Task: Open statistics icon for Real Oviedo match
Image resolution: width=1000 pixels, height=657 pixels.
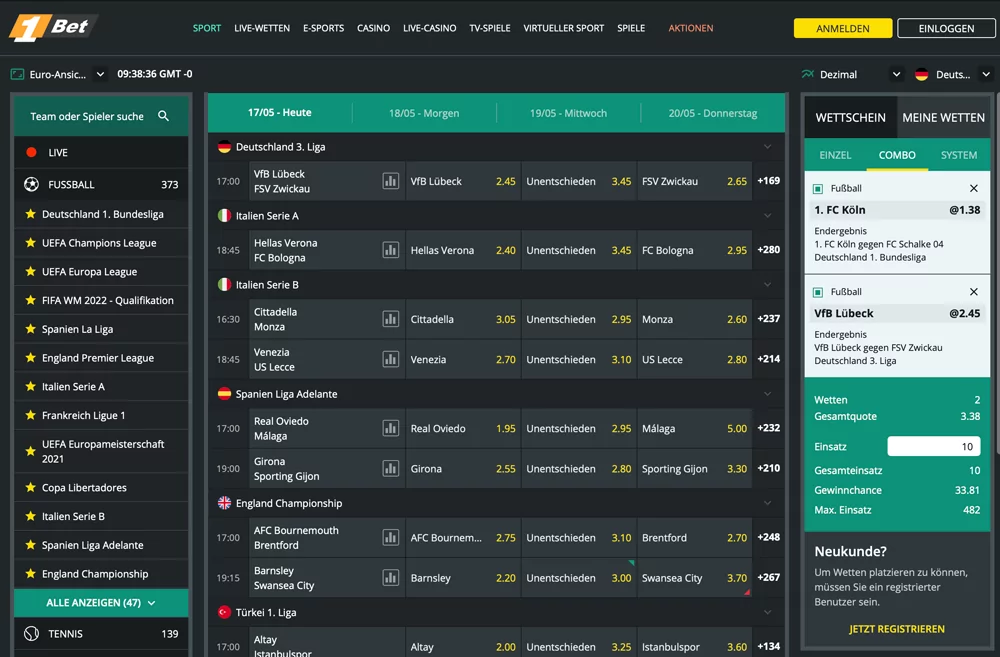Action: click(x=390, y=428)
